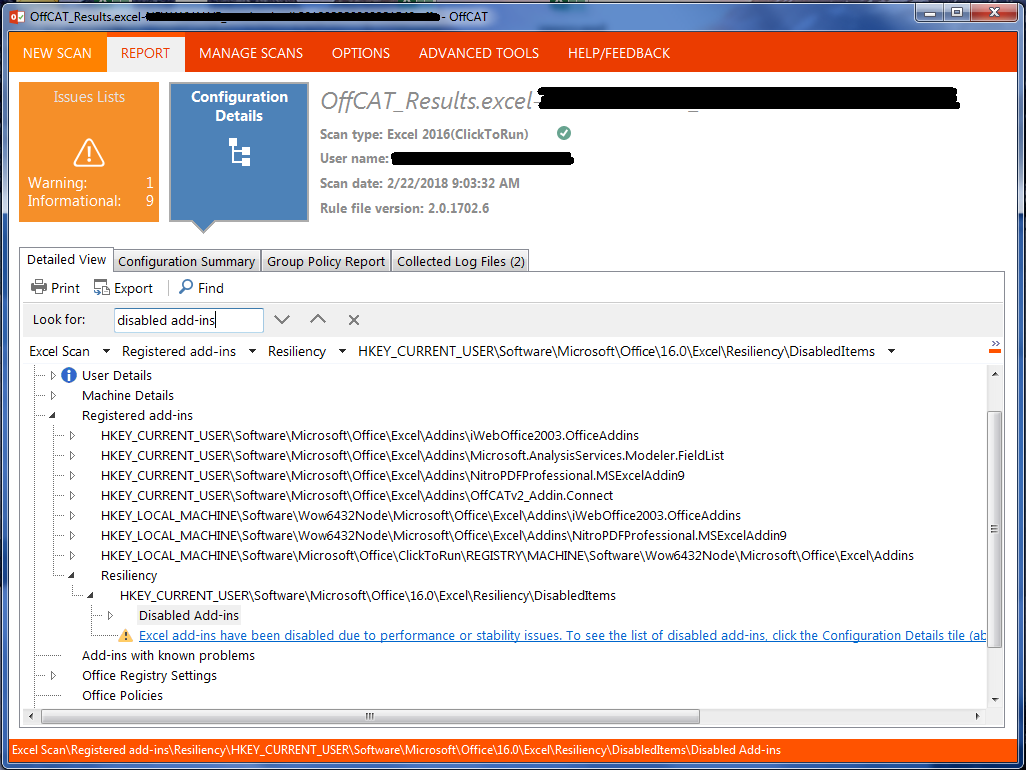This screenshot has height=770, width=1026.
Task: Switch to the Detailed View tab
Action: (66, 260)
